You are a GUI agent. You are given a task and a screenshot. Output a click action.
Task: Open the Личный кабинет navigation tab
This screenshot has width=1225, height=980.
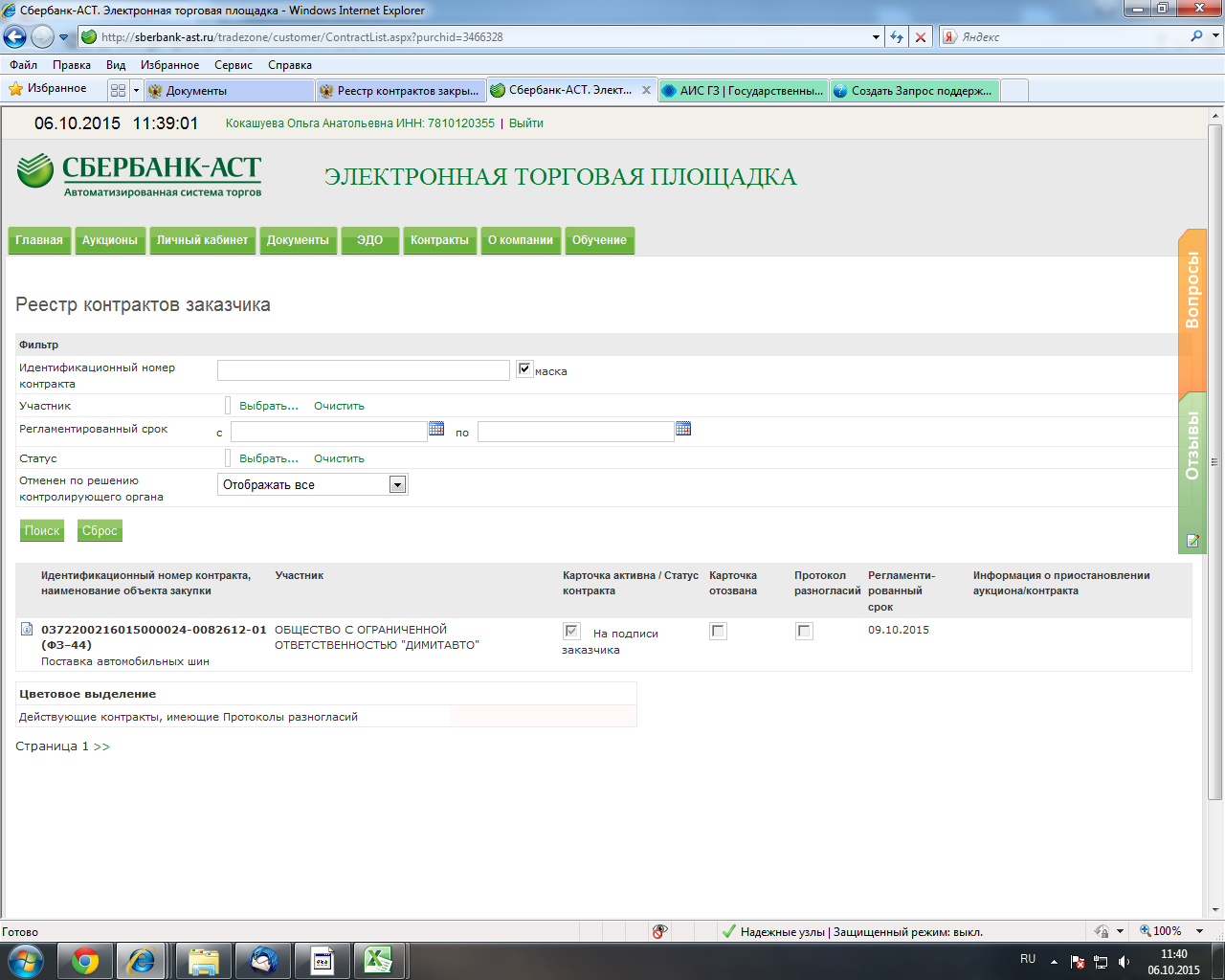pyautogui.click(x=202, y=240)
